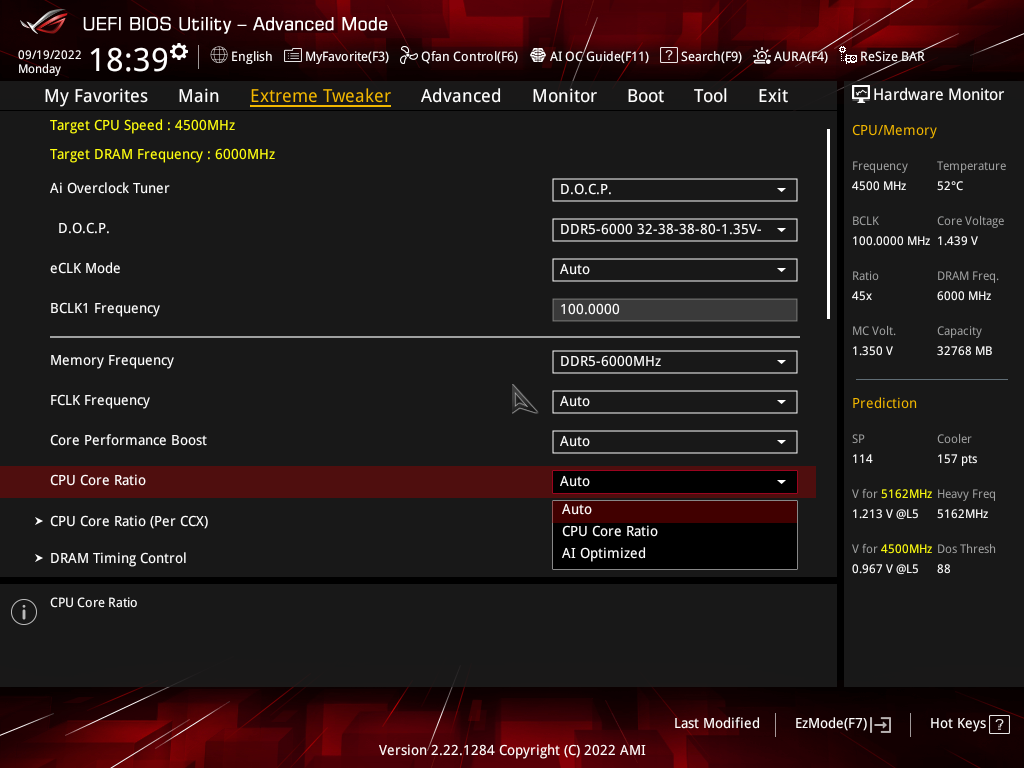Image resolution: width=1024 pixels, height=768 pixels.
Task: Open Qfan Control fan icon
Action: pos(408,56)
